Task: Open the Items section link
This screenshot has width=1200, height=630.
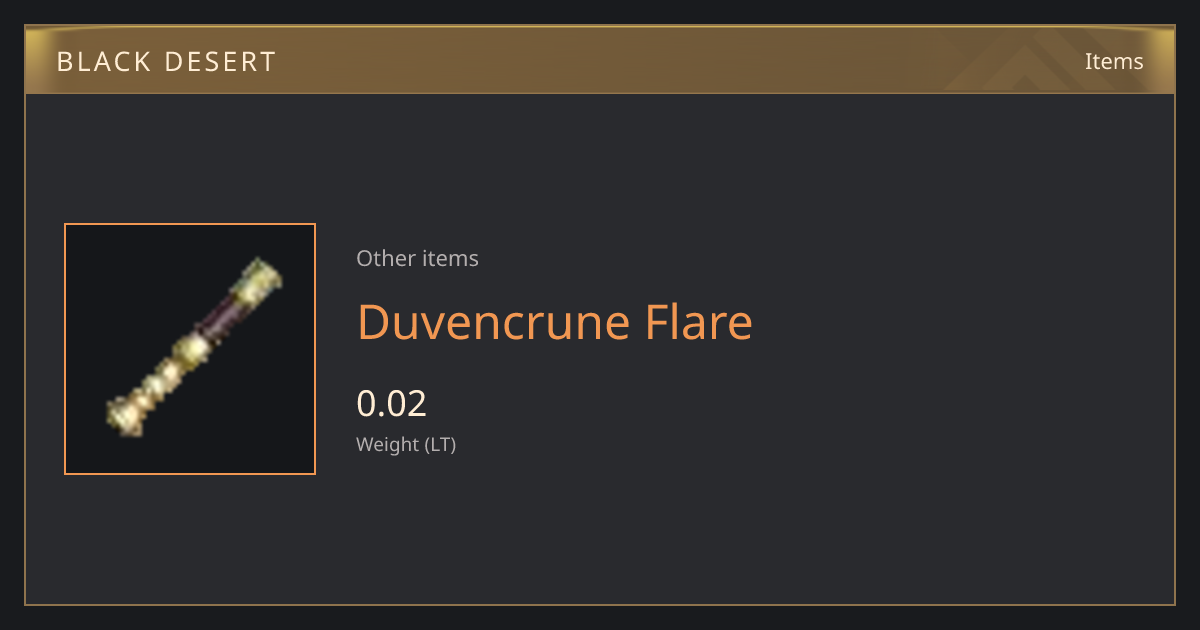Action: coord(1114,61)
